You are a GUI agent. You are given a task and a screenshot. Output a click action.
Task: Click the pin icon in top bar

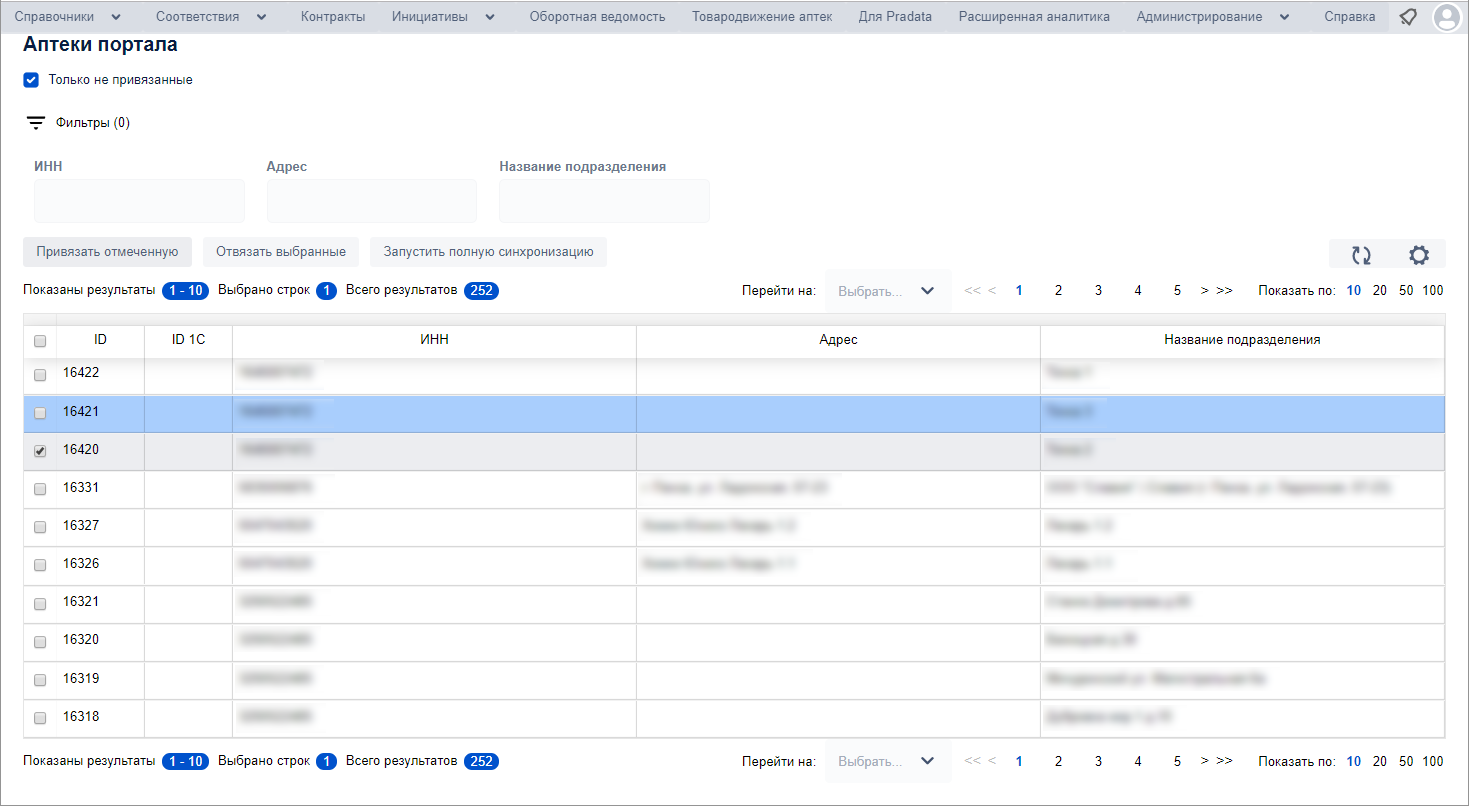coord(1408,17)
